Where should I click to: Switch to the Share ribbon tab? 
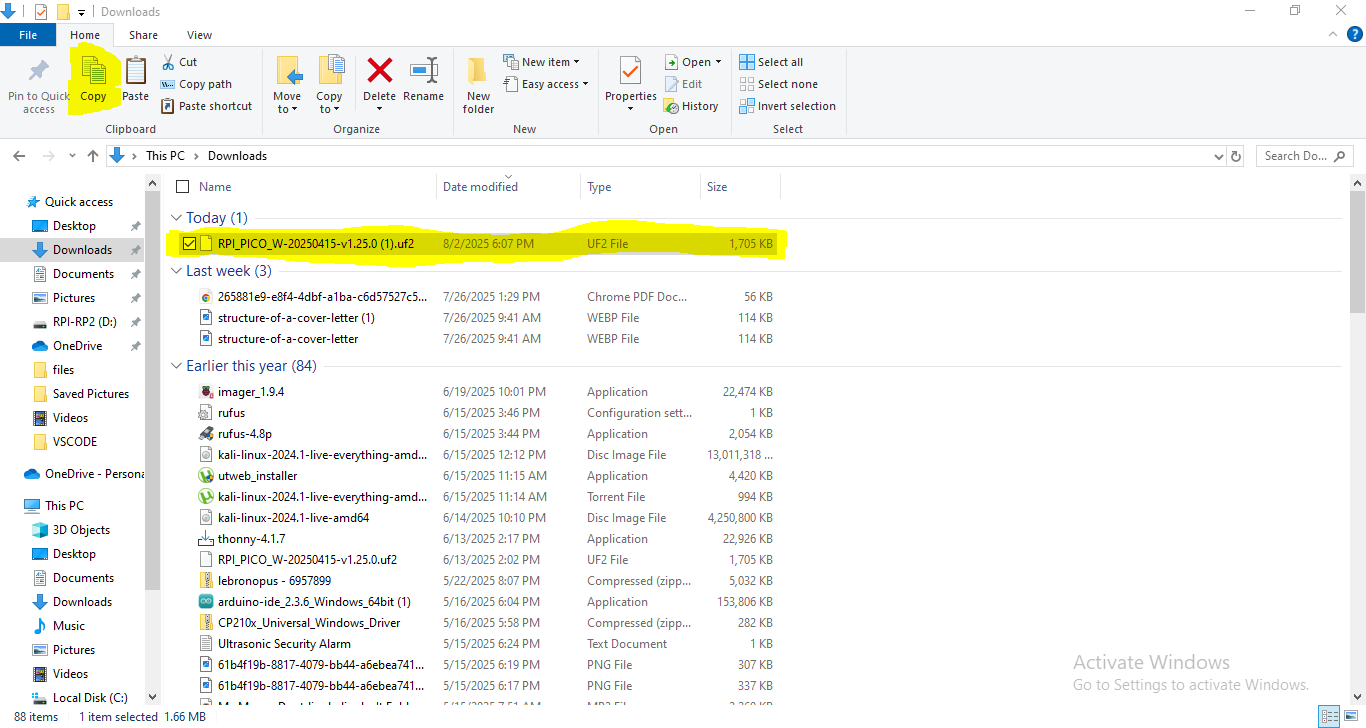[143, 35]
